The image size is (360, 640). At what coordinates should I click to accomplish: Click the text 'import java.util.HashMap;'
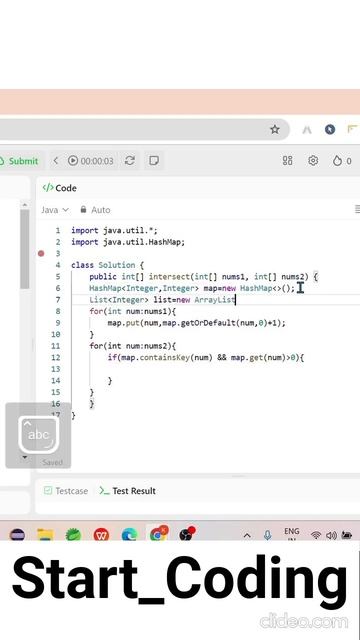[128, 242]
